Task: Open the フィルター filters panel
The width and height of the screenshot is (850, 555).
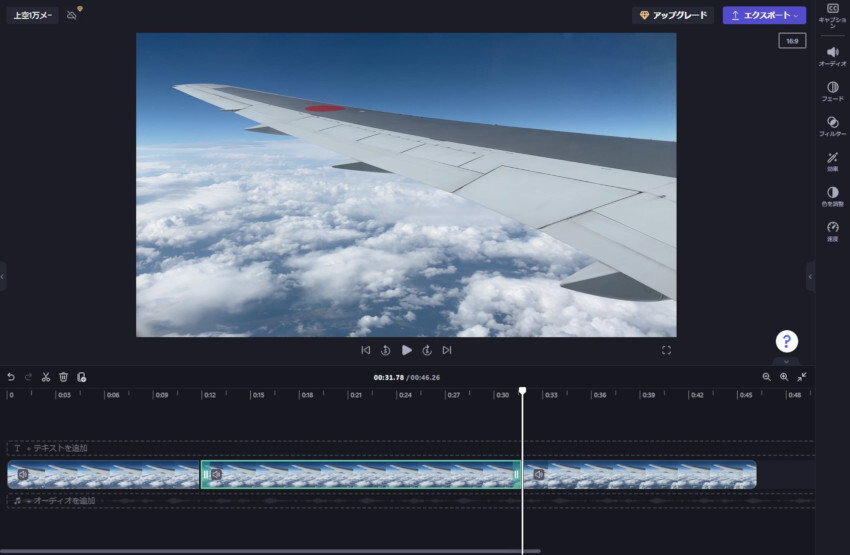Action: 832,126
